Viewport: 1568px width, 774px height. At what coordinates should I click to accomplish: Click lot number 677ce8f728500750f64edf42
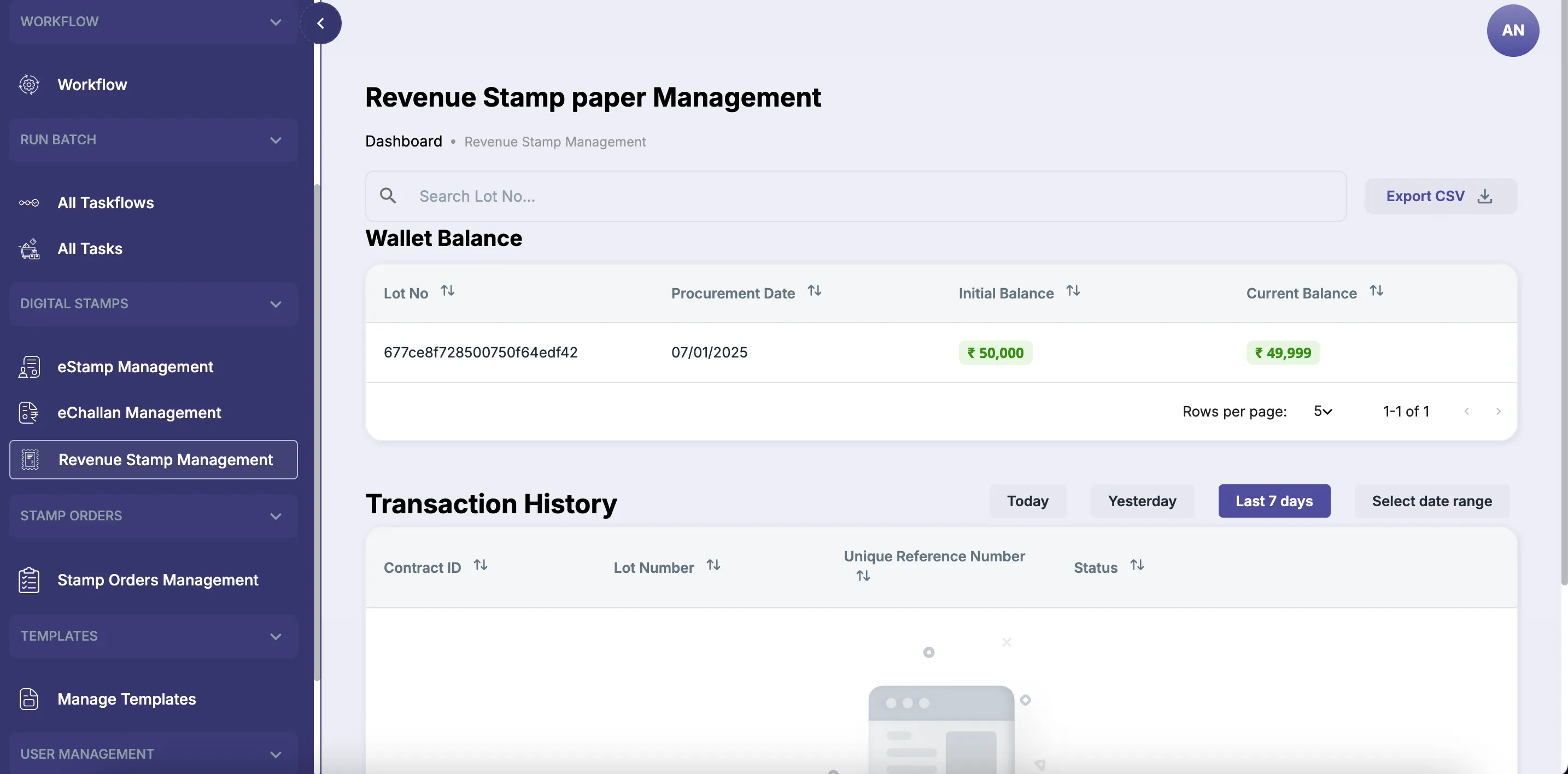480,353
